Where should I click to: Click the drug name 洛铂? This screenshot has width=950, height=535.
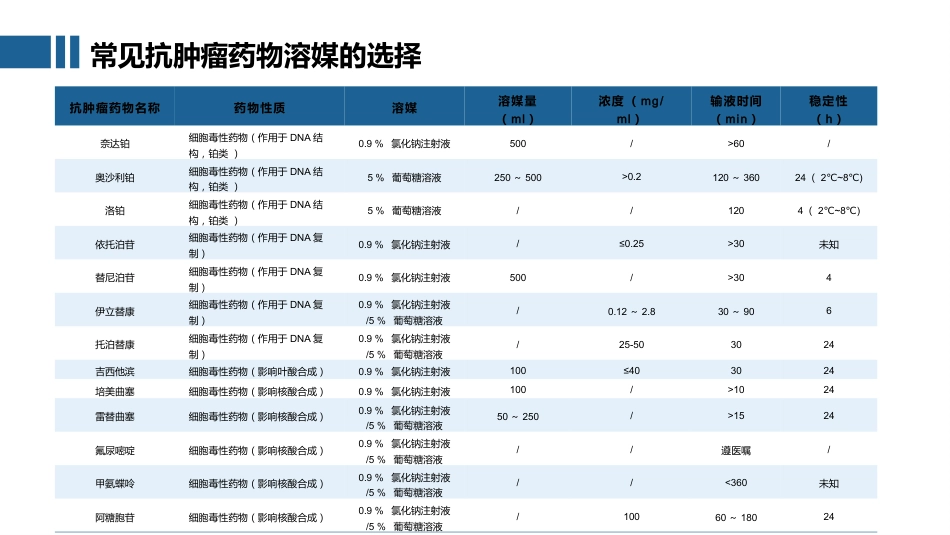pyautogui.click(x=115, y=210)
